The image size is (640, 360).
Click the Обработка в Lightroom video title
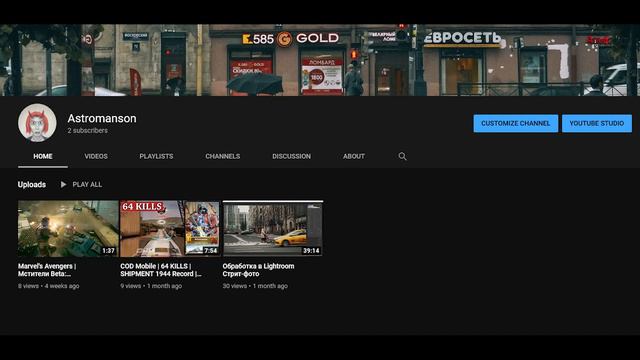[x=258, y=270]
